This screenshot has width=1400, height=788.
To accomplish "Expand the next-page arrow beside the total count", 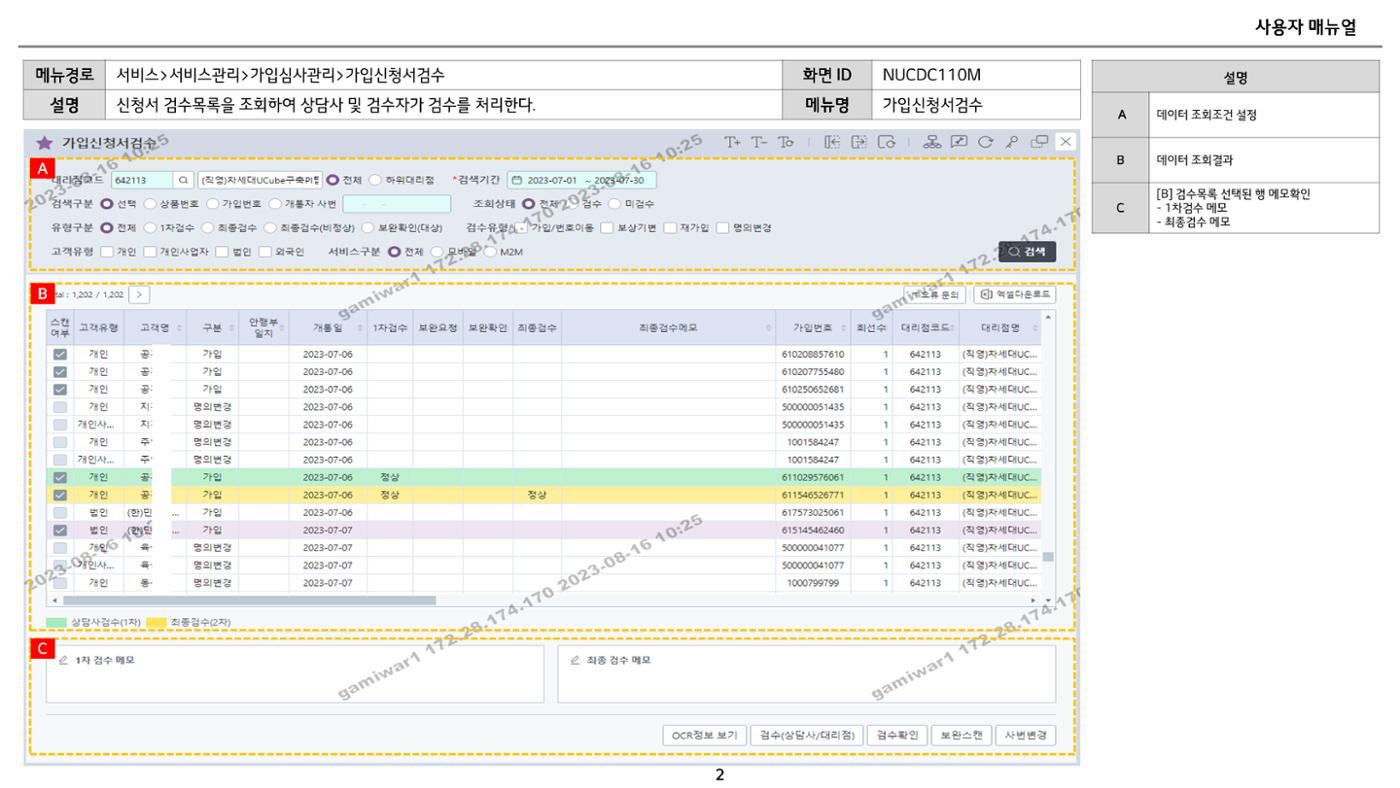I will pos(139,295).
